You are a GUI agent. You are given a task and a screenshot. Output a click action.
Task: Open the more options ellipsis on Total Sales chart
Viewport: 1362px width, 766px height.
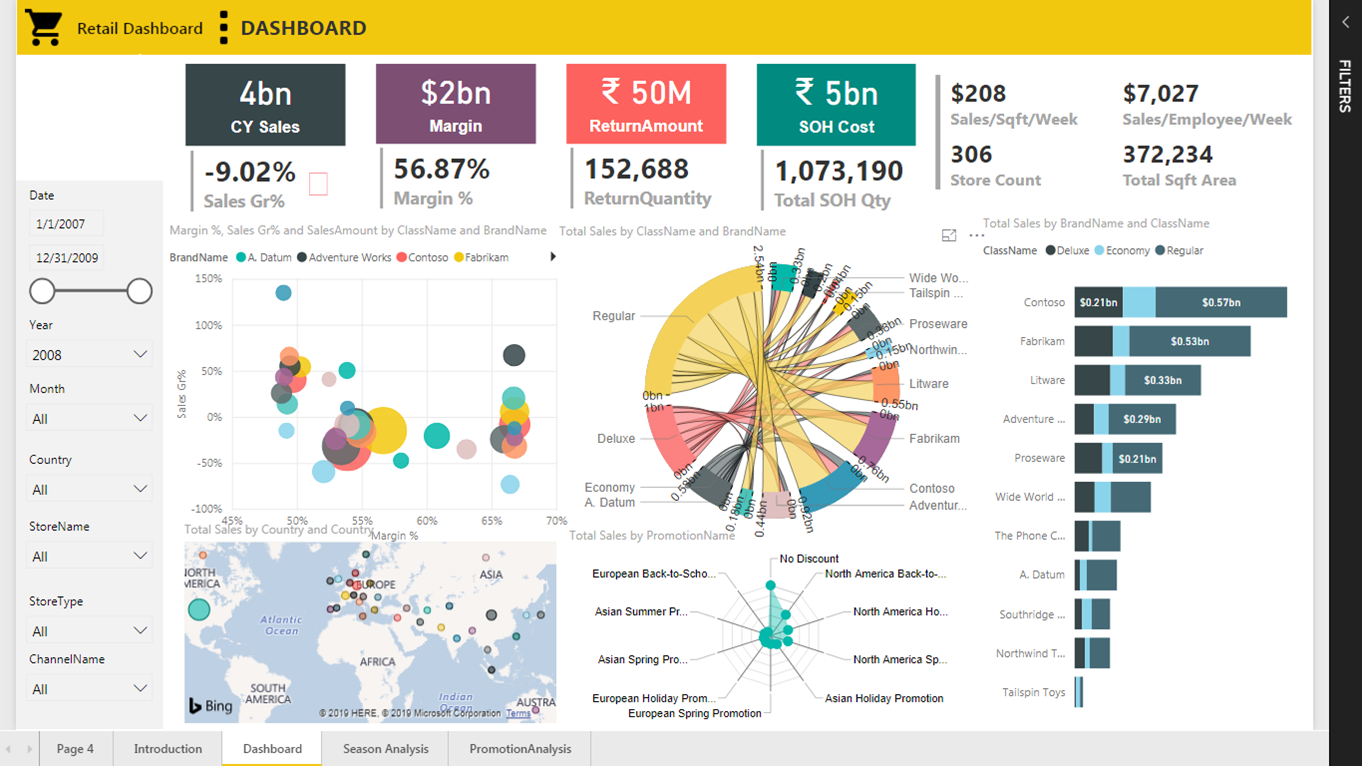tap(977, 235)
